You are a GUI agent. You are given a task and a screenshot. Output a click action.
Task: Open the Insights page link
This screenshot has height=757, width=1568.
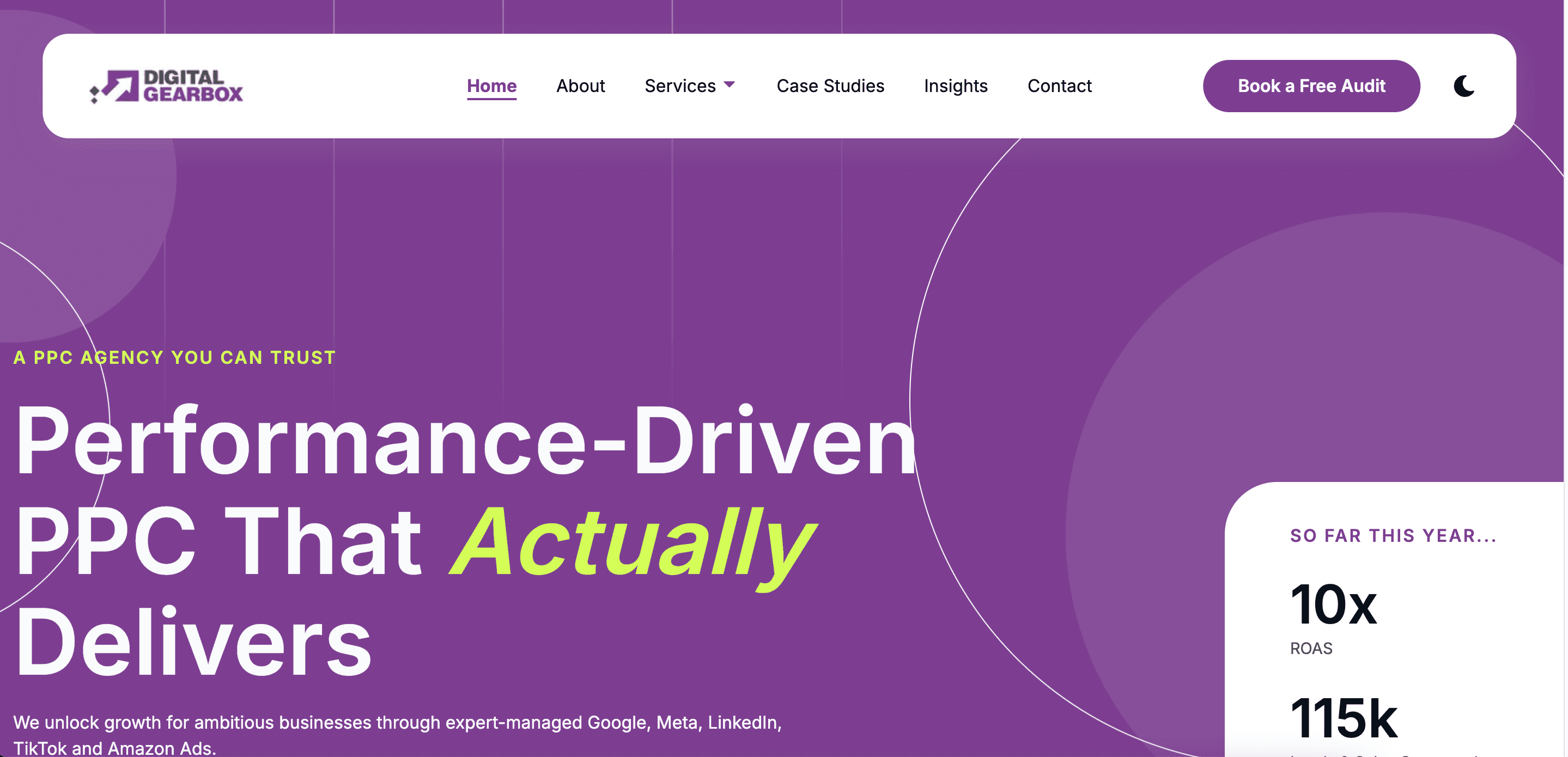(955, 86)
